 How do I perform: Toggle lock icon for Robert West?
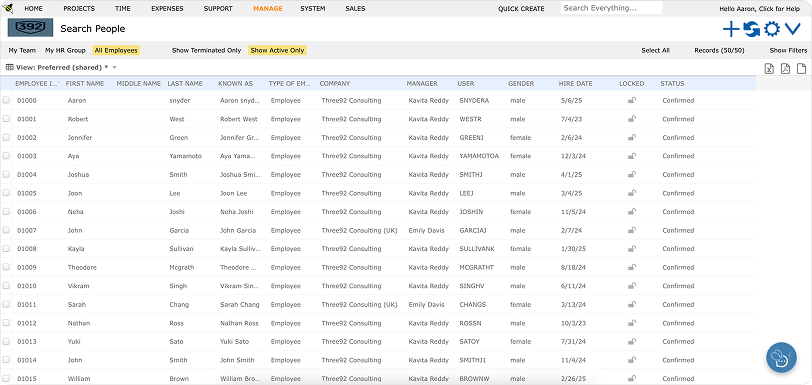[632, 119]
